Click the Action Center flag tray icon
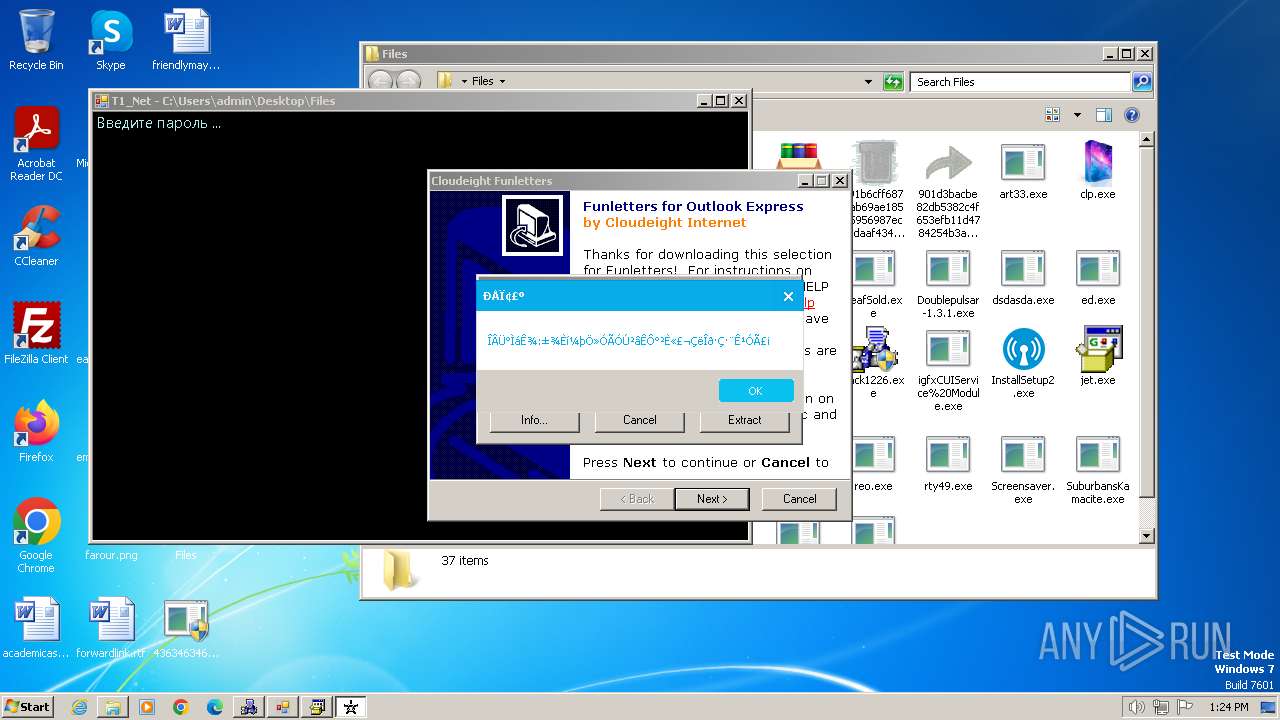 (1186, 707)
